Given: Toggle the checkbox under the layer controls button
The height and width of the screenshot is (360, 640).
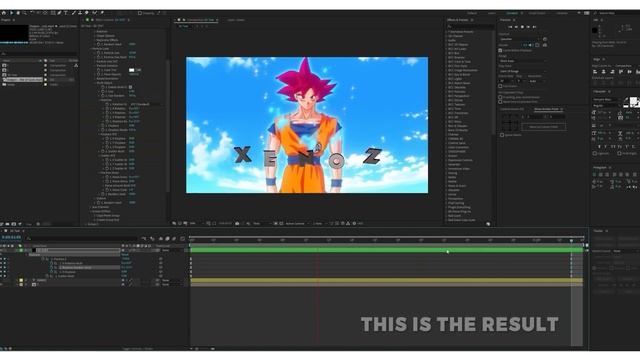Looking at the screenshot, I should point(502,135).
